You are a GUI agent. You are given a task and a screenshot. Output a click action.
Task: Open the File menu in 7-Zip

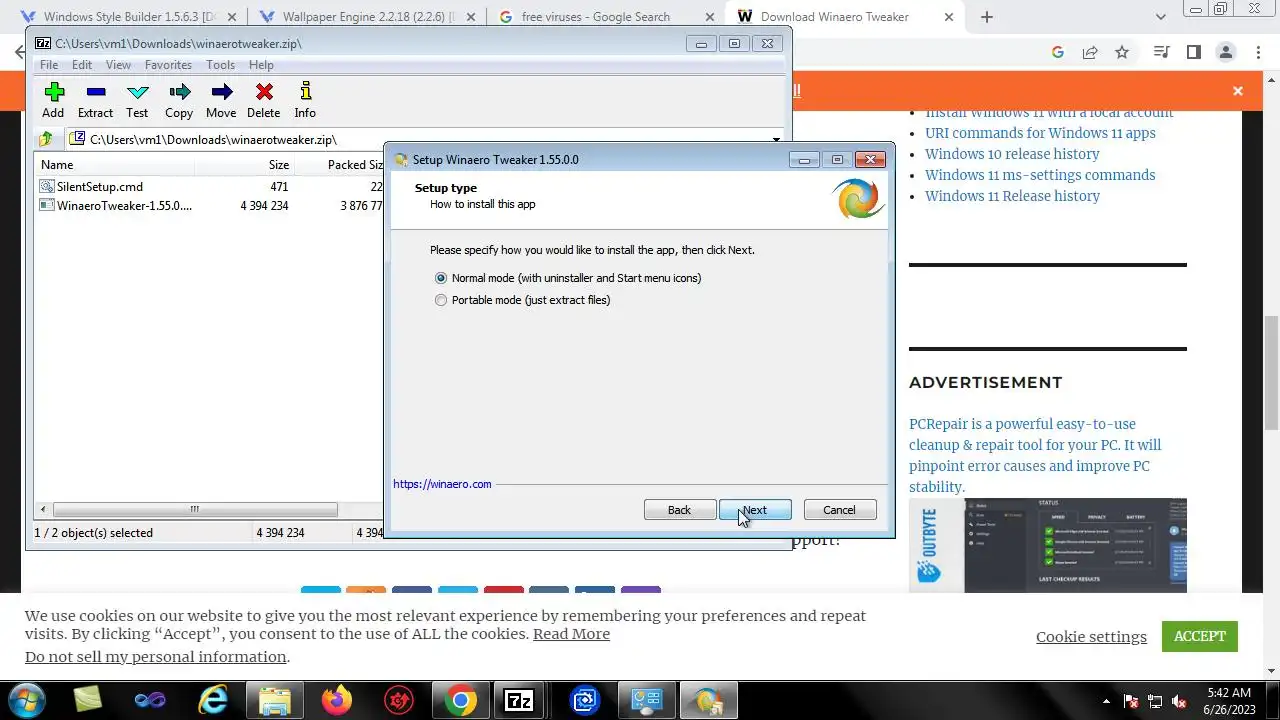tap(48, 65)
